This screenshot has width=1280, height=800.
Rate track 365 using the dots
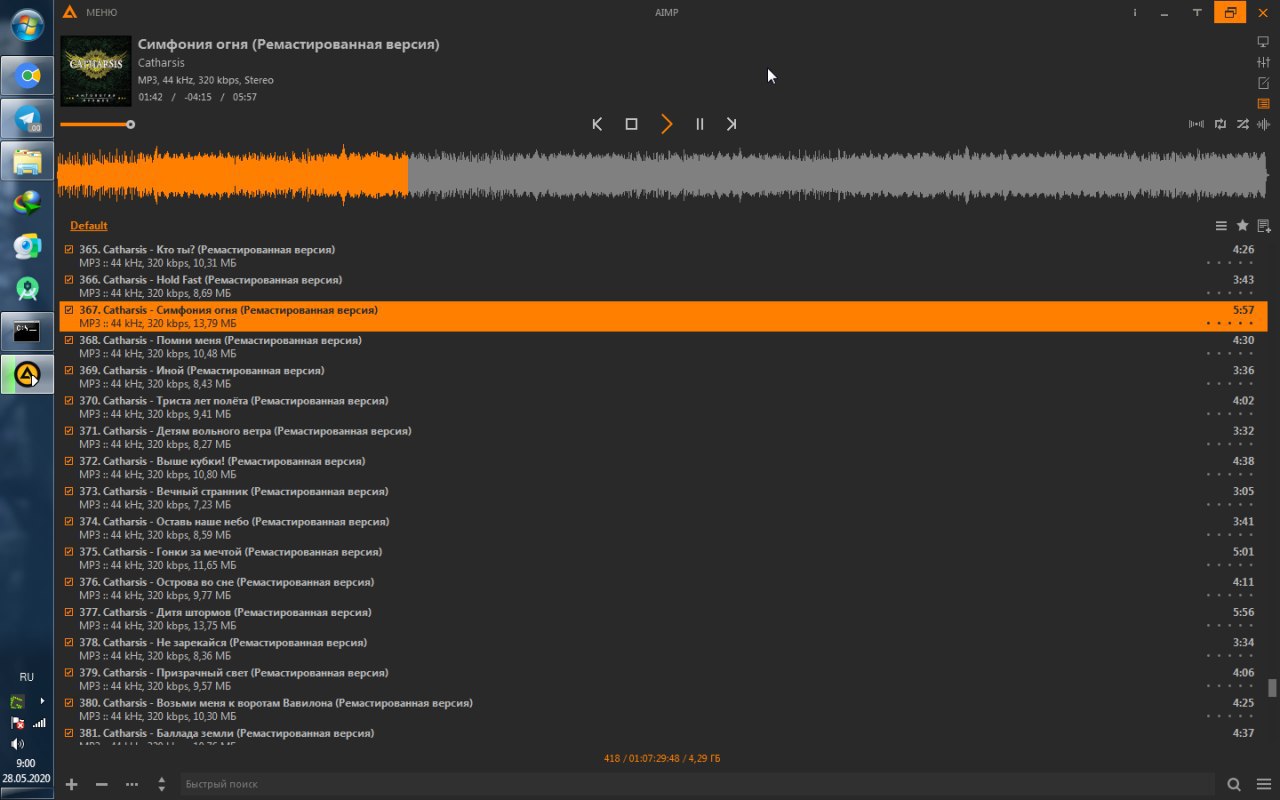(x=1230, y=263)
